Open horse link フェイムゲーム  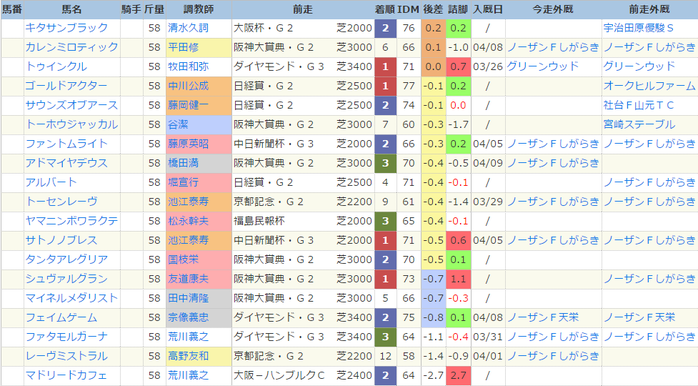click(61, 317)
